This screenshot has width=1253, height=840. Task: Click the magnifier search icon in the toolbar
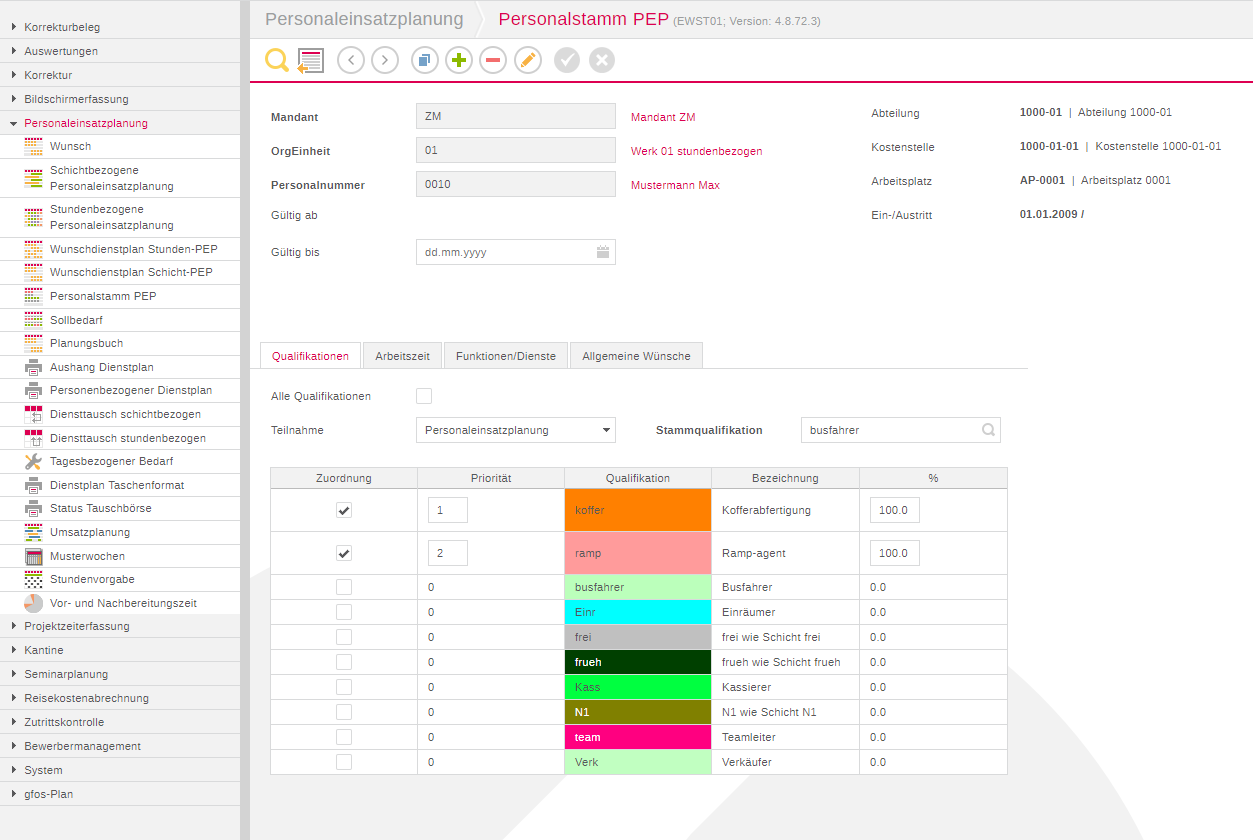point(276,60)
